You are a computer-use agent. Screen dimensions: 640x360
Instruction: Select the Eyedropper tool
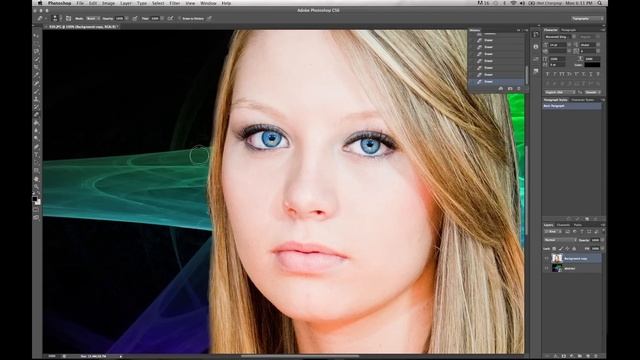coord(36,75)
